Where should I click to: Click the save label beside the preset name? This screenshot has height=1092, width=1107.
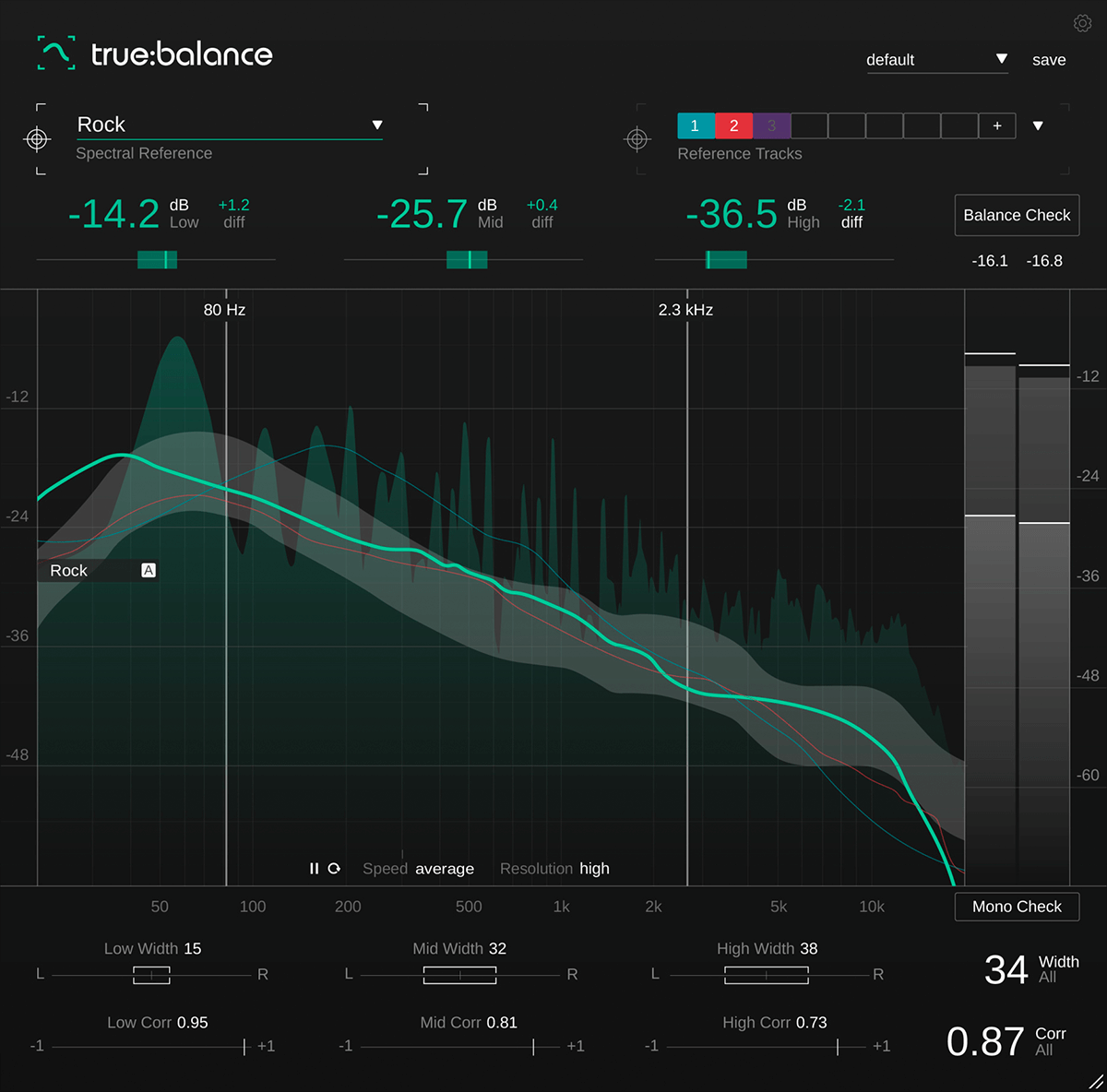(1048, 59)
